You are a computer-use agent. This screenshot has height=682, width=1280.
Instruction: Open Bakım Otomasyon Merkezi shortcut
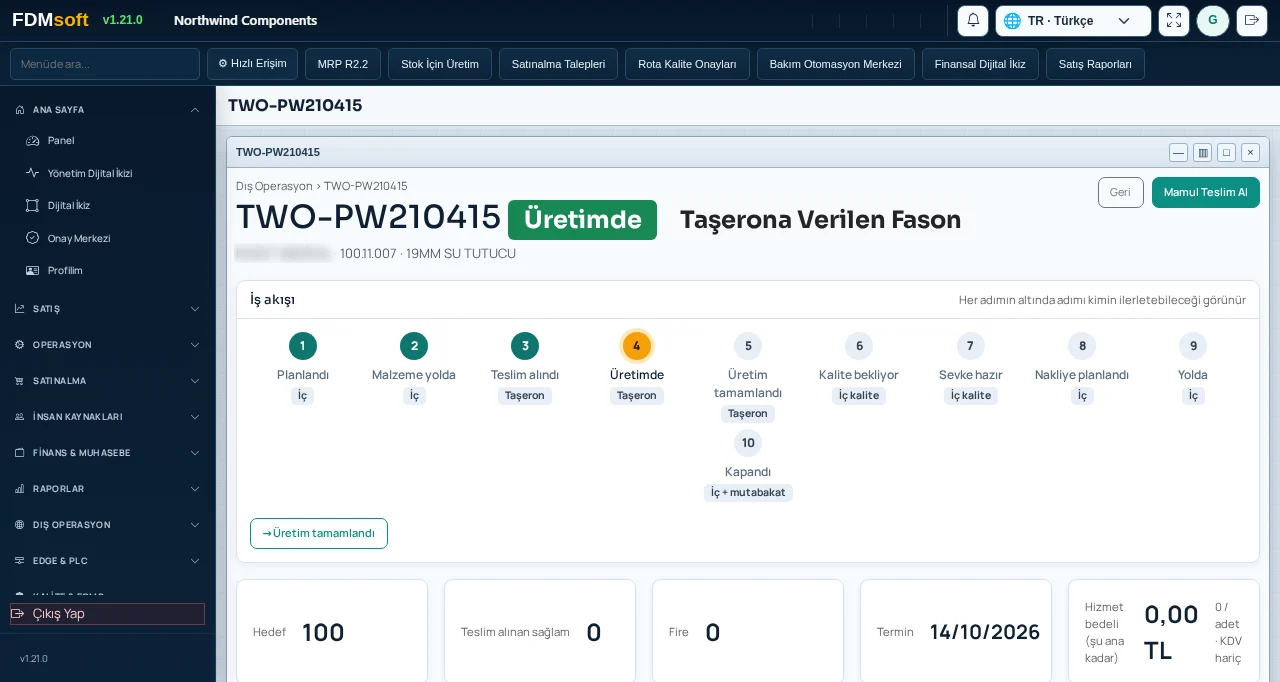[x=836, y=64]
